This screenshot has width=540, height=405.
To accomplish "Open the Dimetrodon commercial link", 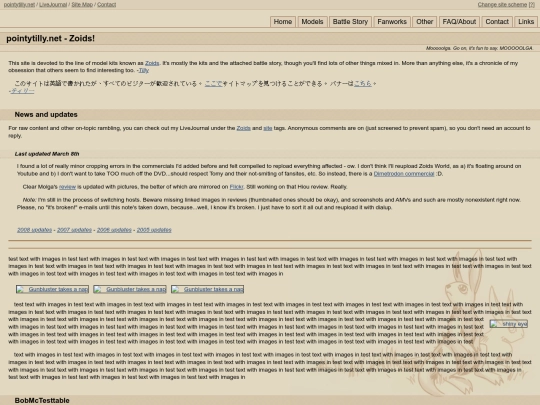I will pos(404,174).
